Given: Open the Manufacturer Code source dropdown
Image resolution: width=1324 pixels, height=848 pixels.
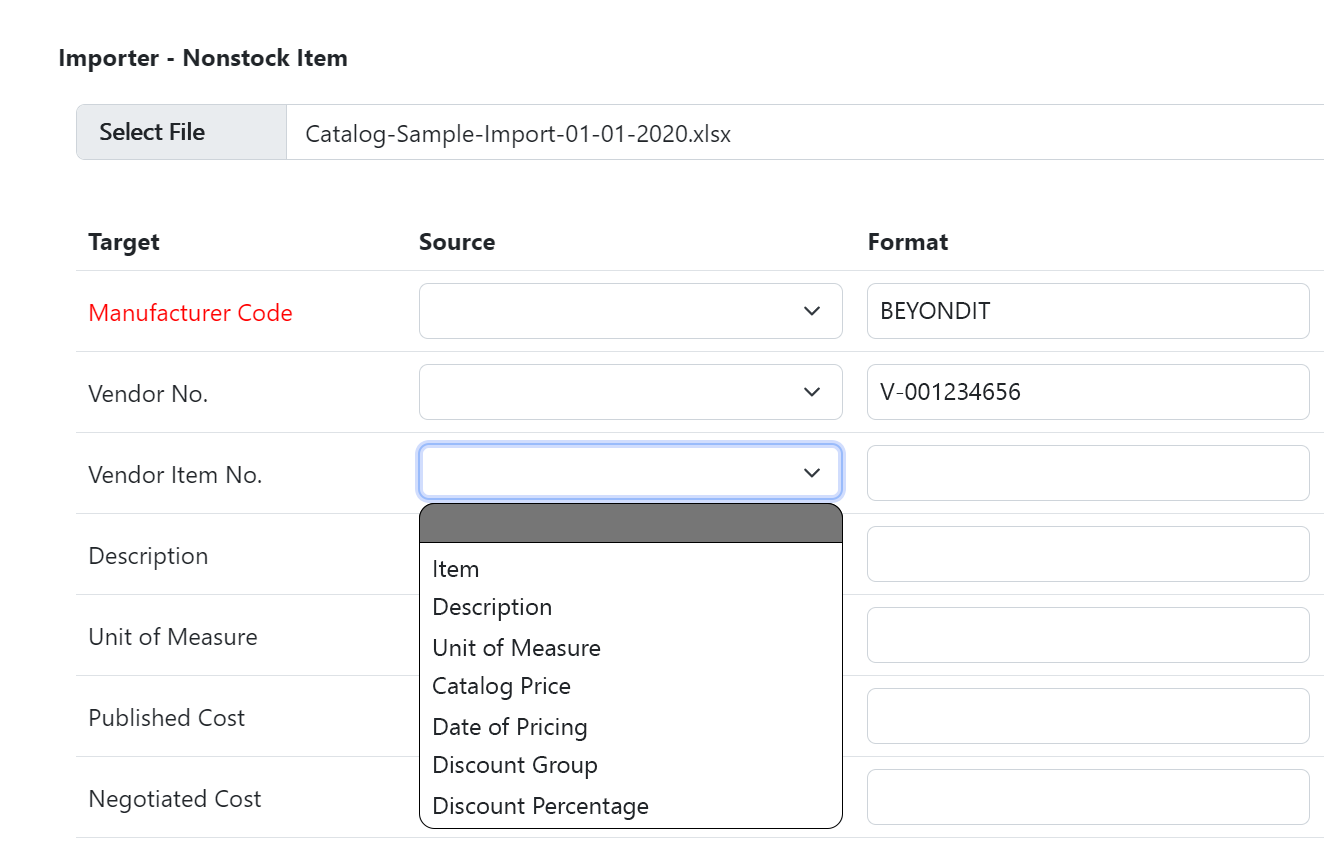Looking at the screenshot, I should (630, 311).
